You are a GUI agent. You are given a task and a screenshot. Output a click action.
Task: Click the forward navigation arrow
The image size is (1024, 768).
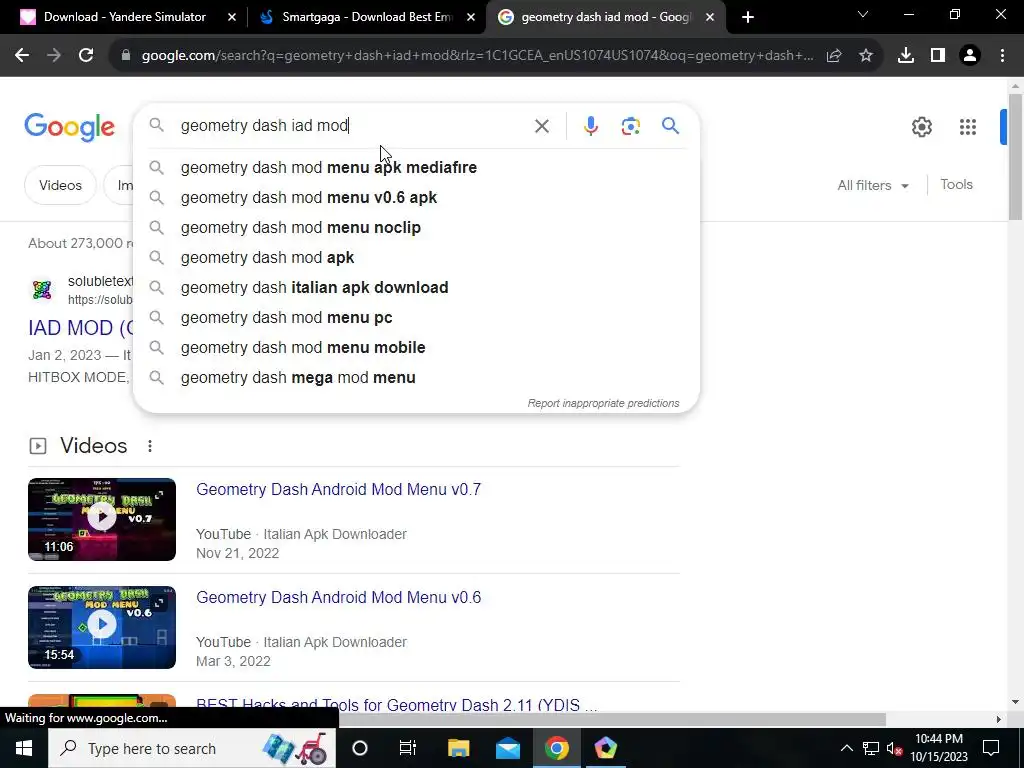tap(54, 56)
